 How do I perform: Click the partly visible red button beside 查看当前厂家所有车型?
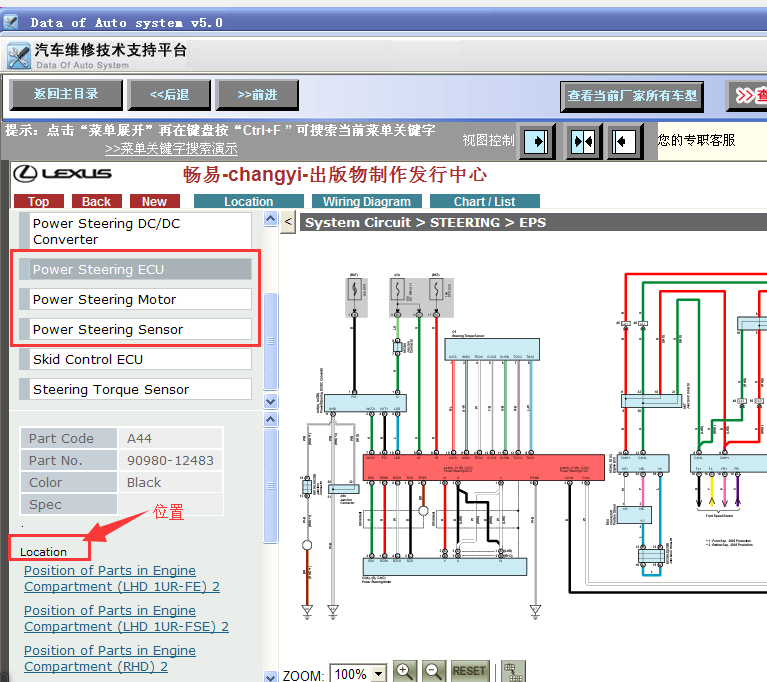click(x=748, y=96)
